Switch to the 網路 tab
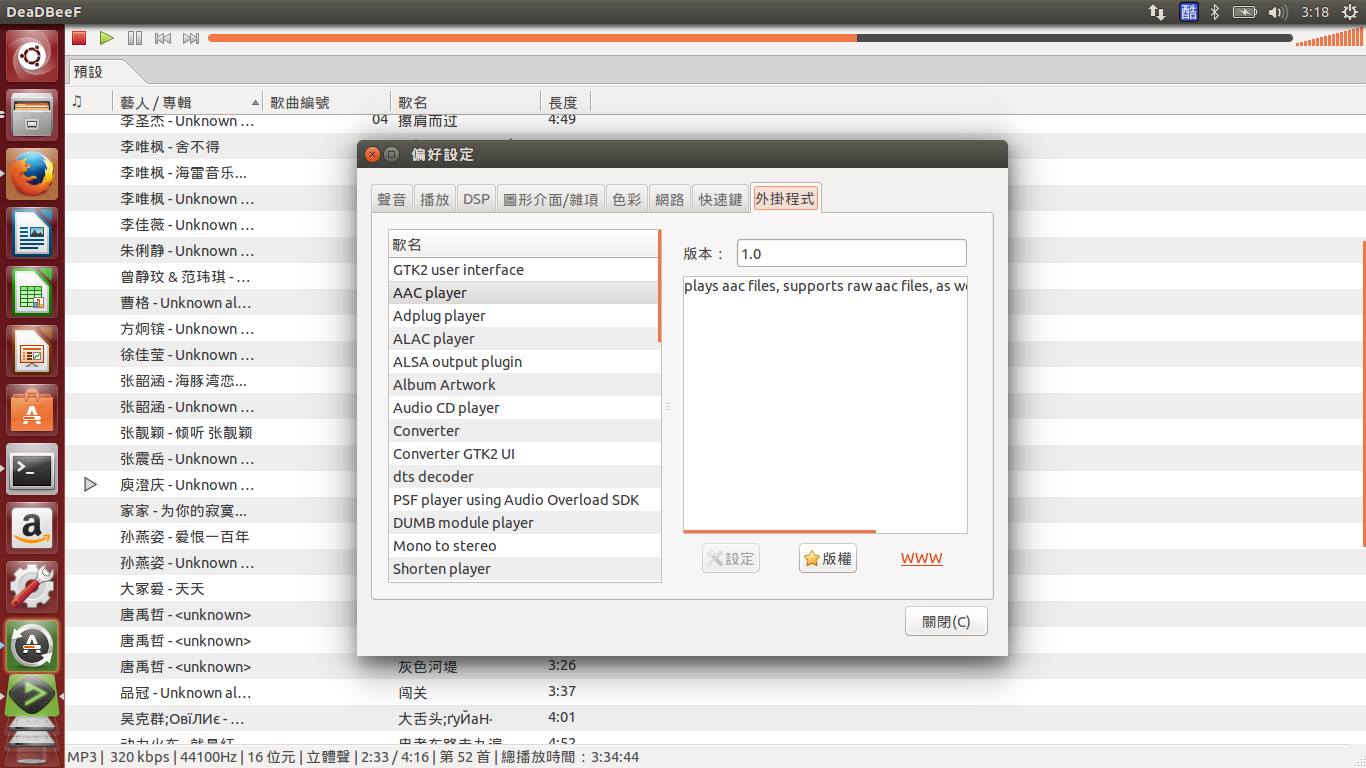1366x768 pixels. (x=670, y=199)
